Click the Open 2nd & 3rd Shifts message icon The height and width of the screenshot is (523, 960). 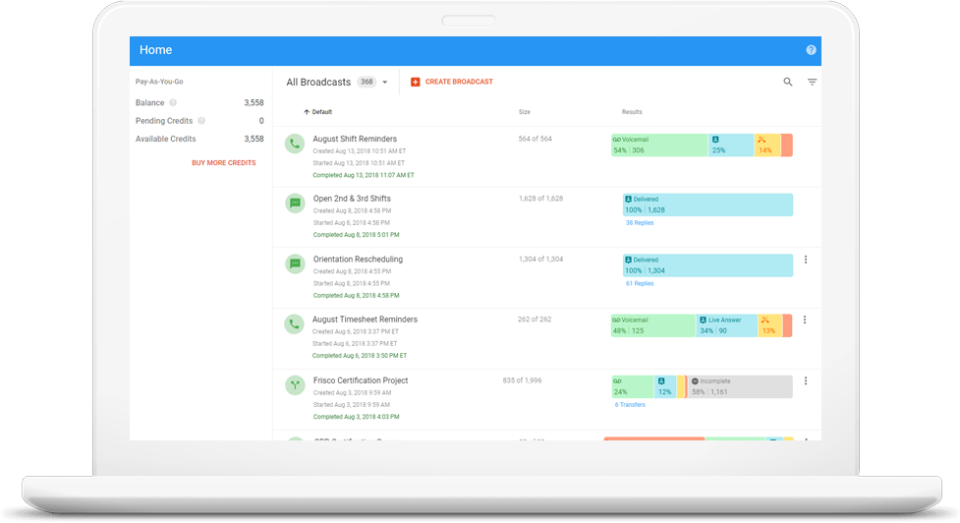point(295,203)
